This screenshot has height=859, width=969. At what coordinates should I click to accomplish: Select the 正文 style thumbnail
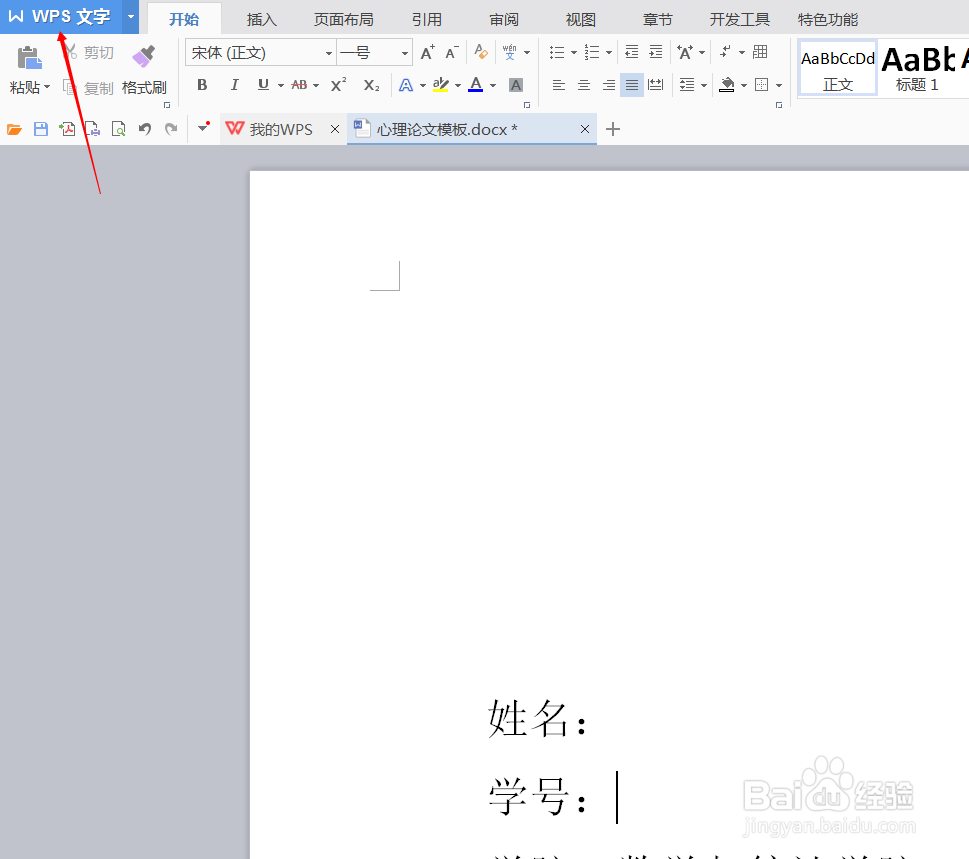[x=837, y=69]
